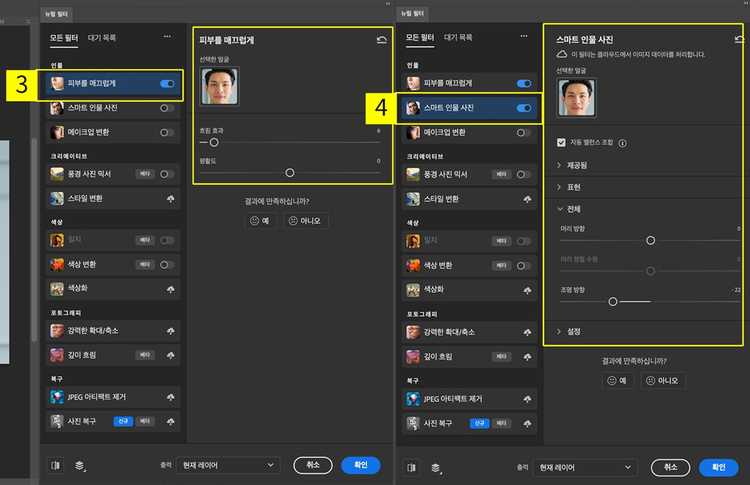
Task: Reset 피부를 매끄럽게 settings in left panel
Action: [x=381, y=40]
